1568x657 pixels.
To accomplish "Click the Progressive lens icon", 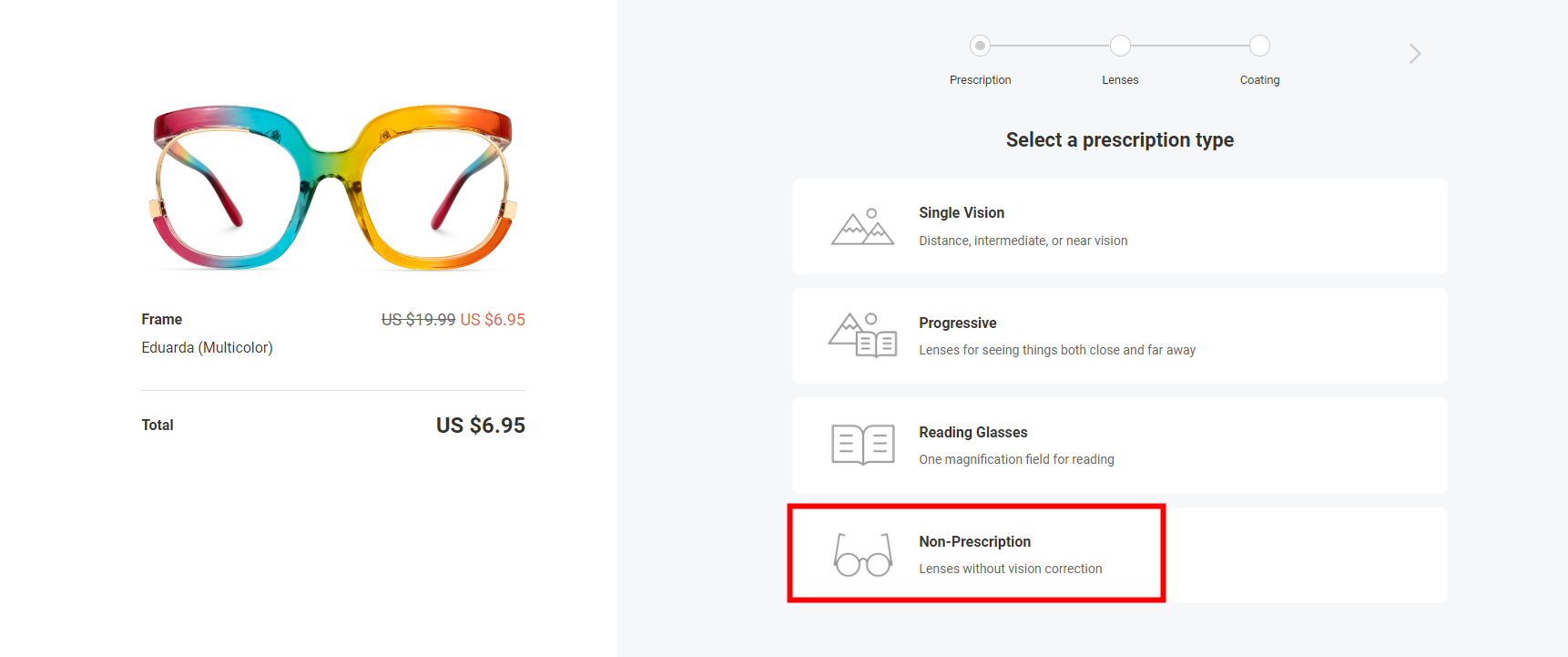I will click(862, 335).
